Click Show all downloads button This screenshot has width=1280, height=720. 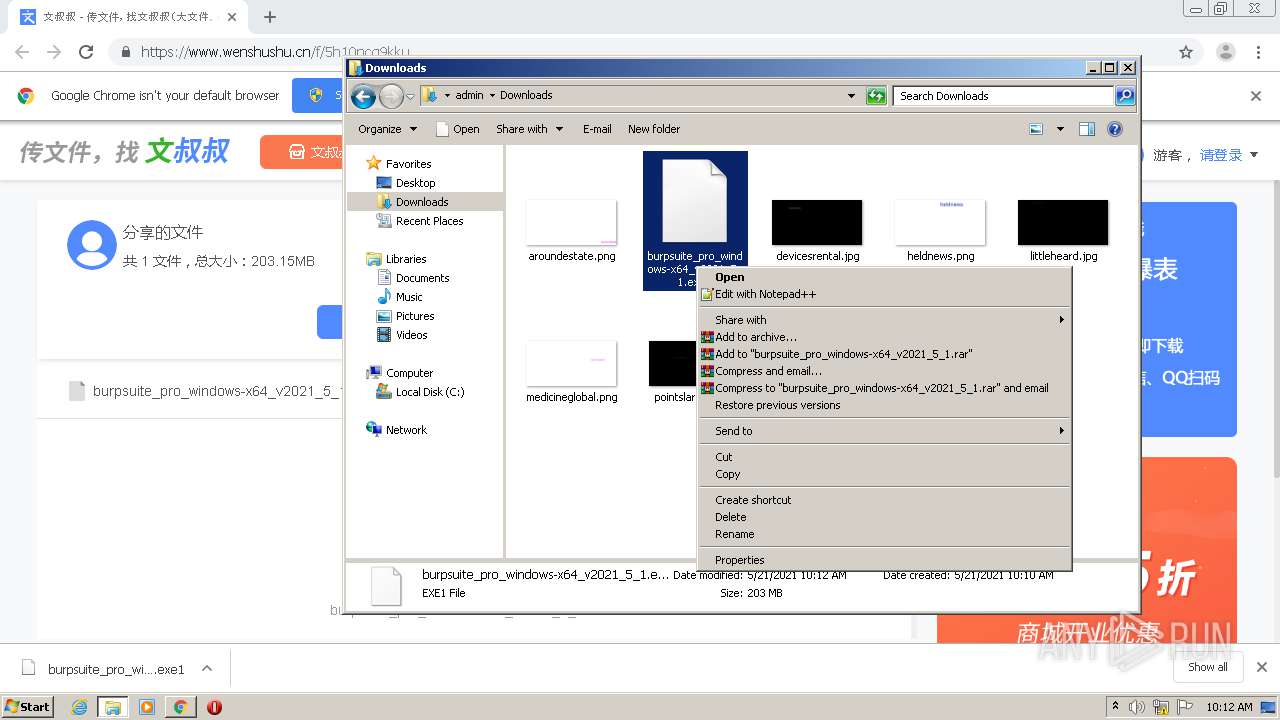[x=1207, y=667]
